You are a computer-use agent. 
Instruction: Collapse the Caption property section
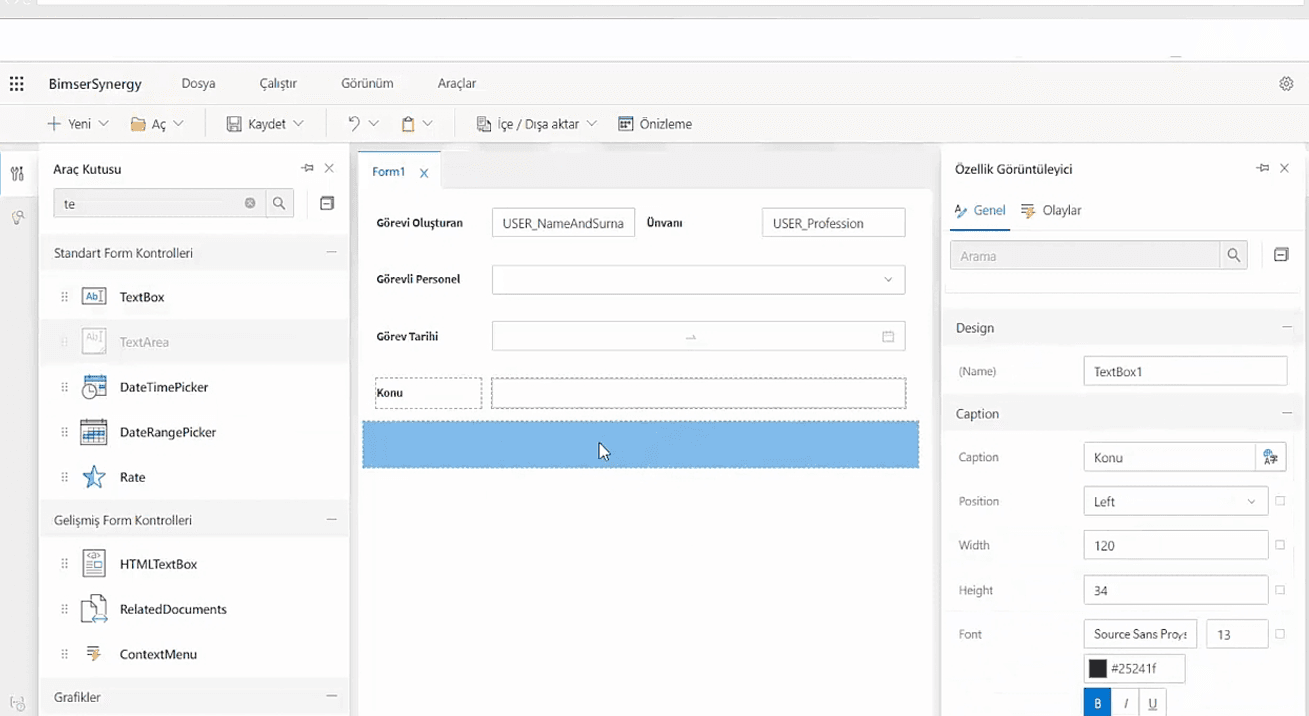click(x=1287, y=413)
